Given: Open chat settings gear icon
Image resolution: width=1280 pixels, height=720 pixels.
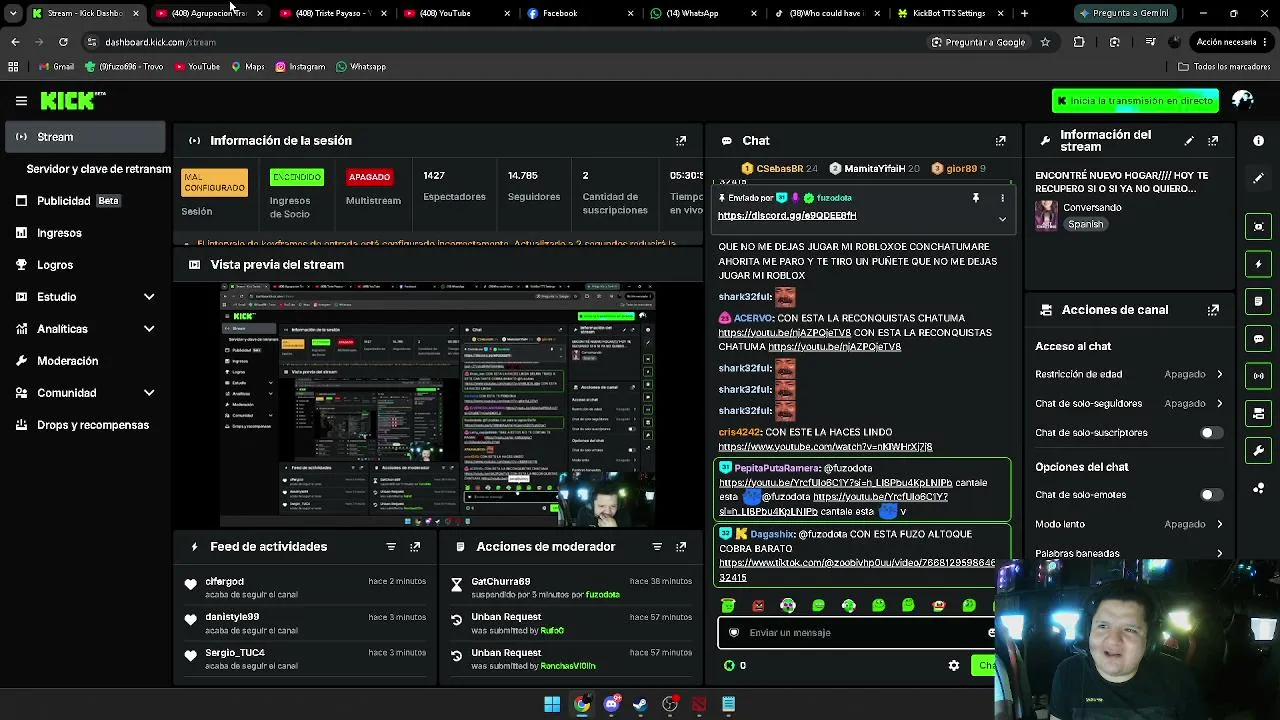Looking at the screenshot, I should click(x=954, y=665).
